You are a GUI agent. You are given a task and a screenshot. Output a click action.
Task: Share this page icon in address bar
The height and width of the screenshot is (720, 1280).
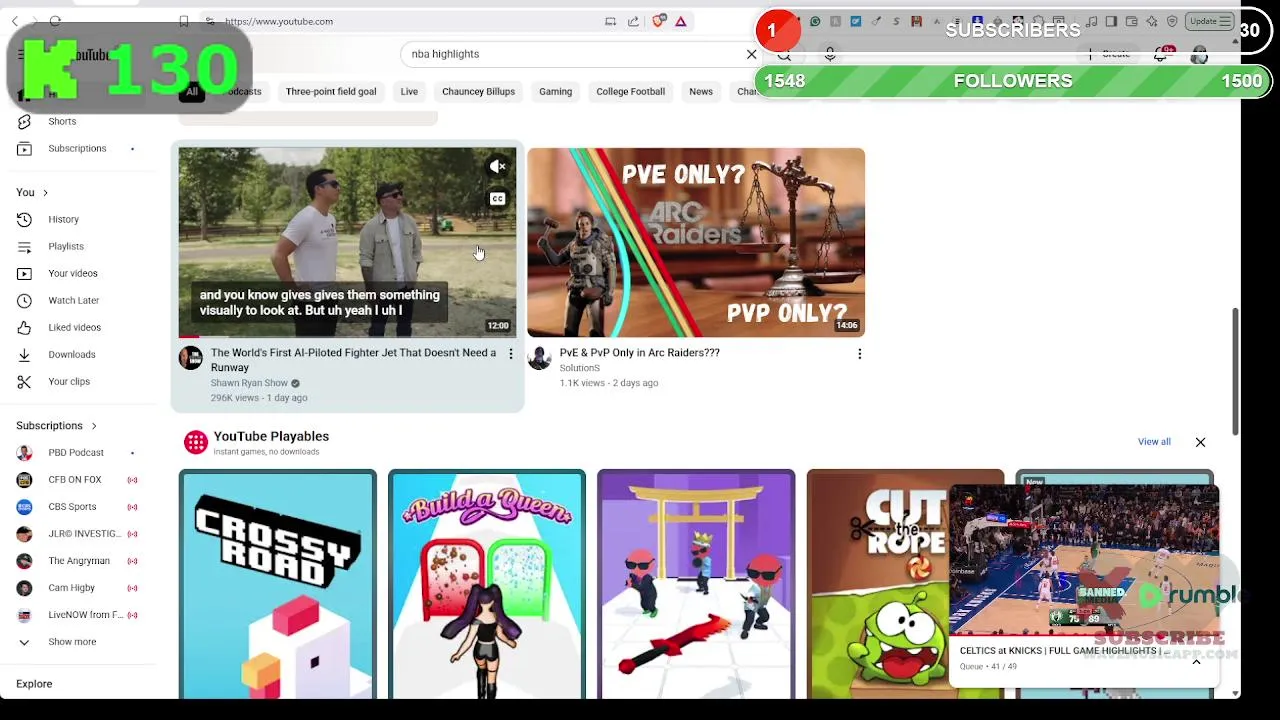pos(633,21)
